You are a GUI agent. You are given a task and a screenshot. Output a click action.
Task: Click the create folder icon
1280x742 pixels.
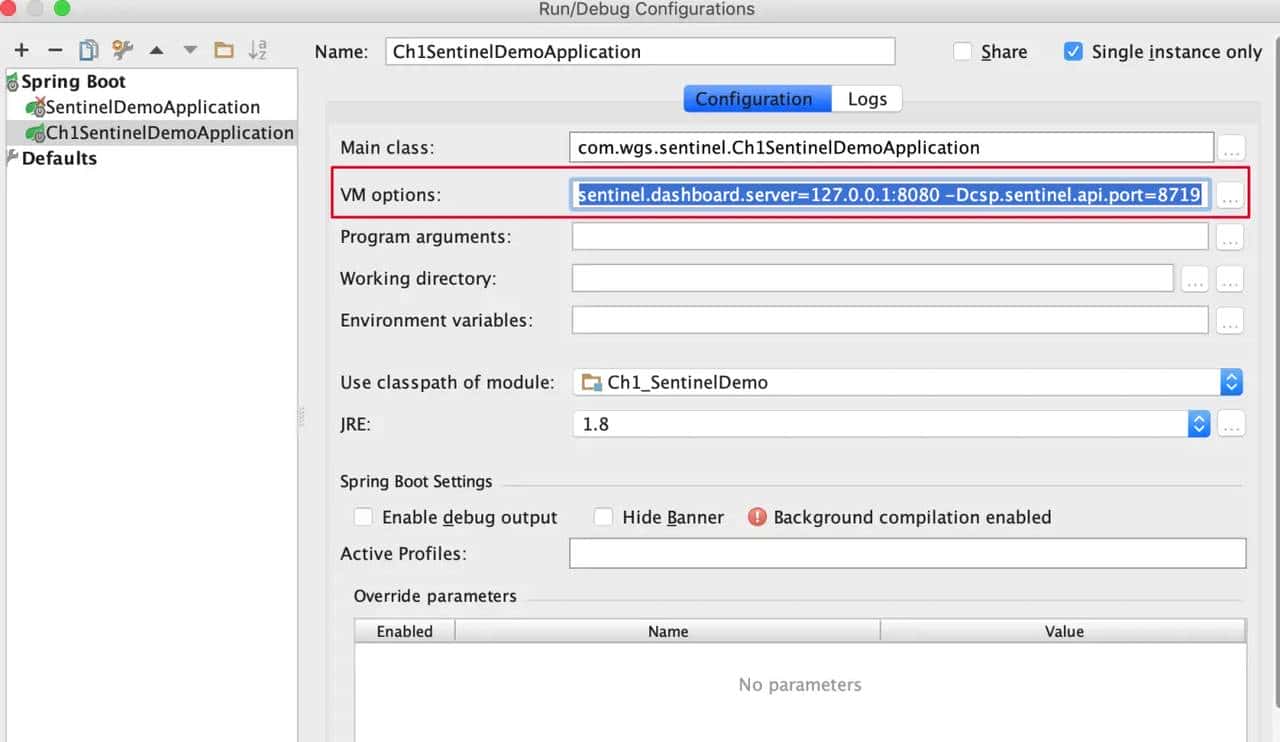[x=224, y=50]
